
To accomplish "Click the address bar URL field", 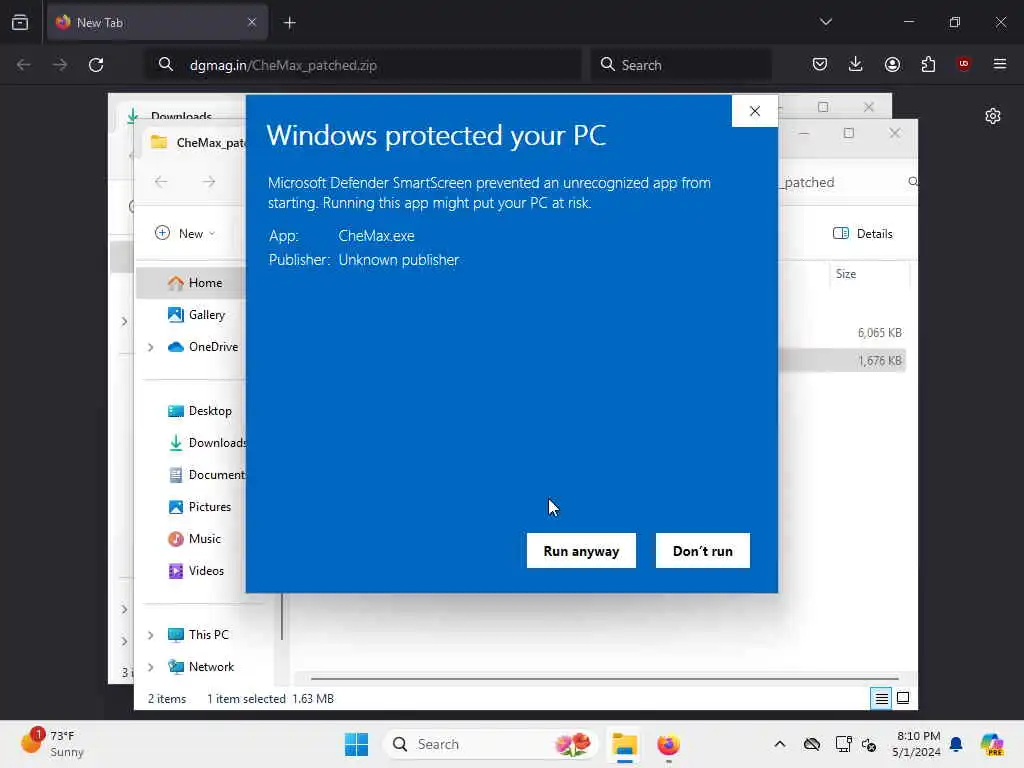I will [x=363, y=65].
